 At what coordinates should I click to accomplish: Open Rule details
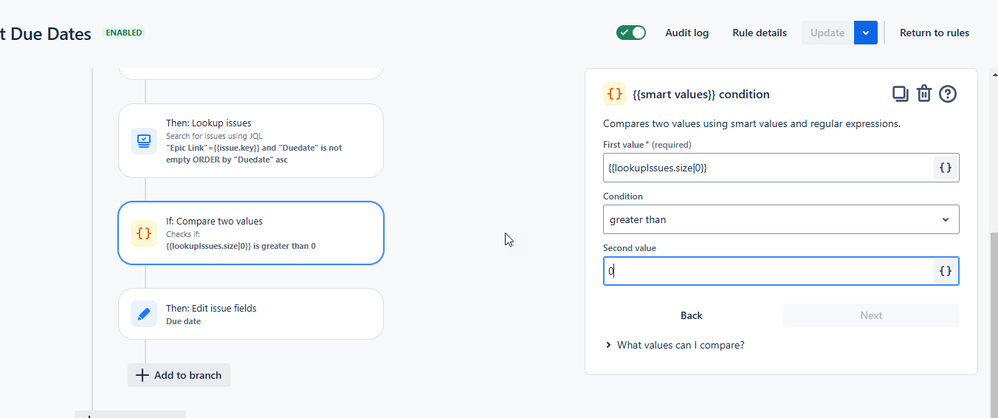(759, 33)
